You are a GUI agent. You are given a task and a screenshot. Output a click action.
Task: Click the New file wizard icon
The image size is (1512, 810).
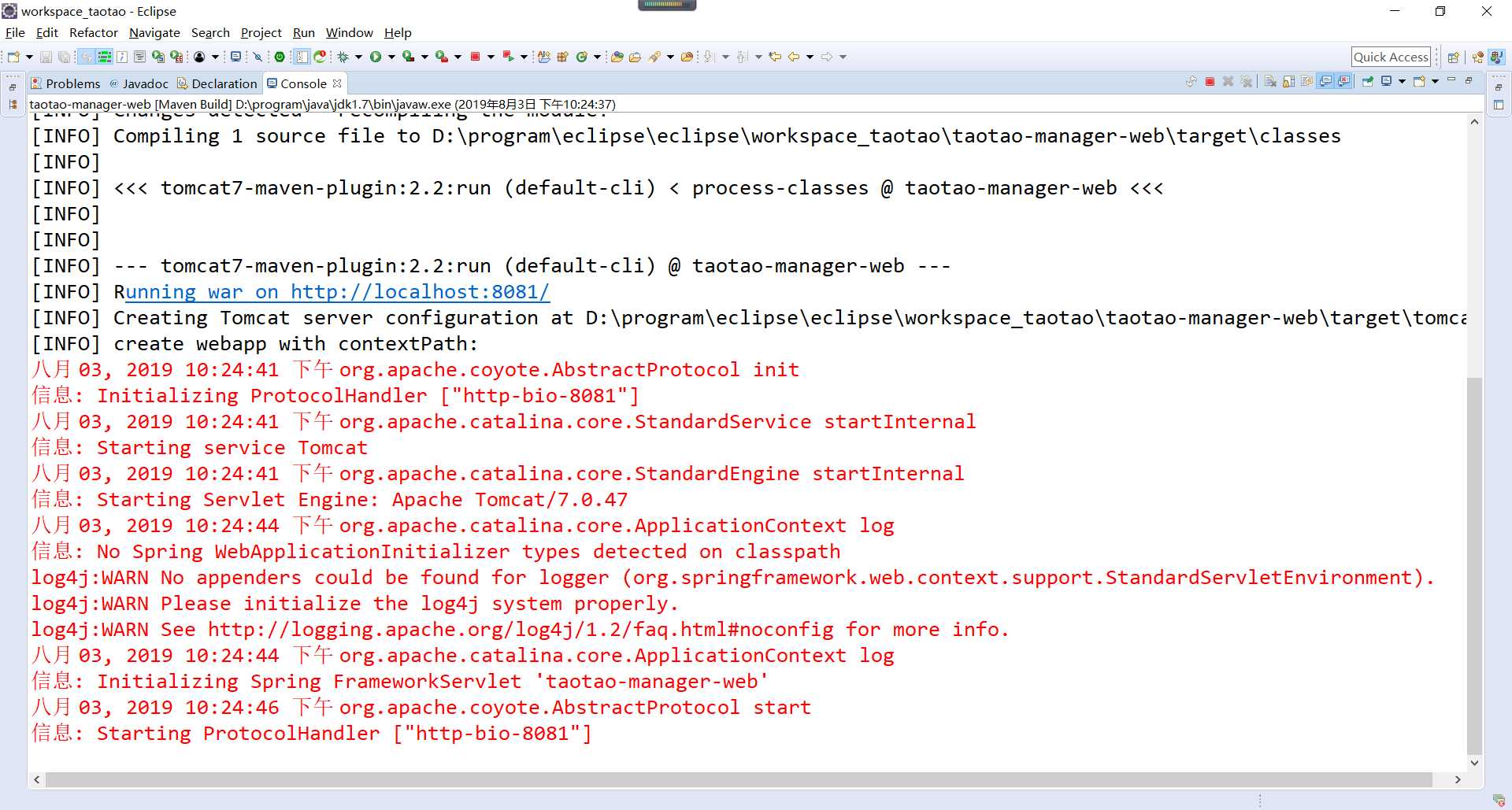(x=13, y=57)
